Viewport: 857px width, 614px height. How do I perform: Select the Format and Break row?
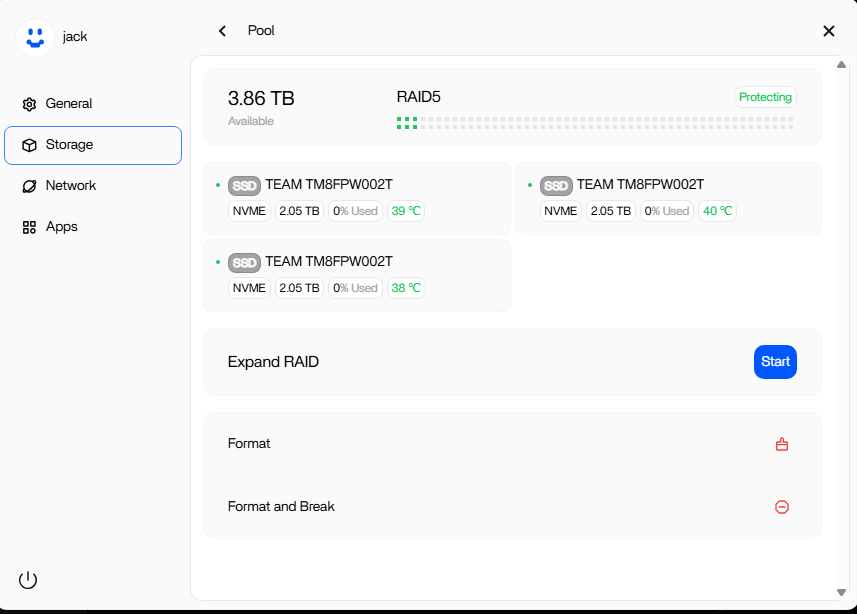(x=512, y=507)
